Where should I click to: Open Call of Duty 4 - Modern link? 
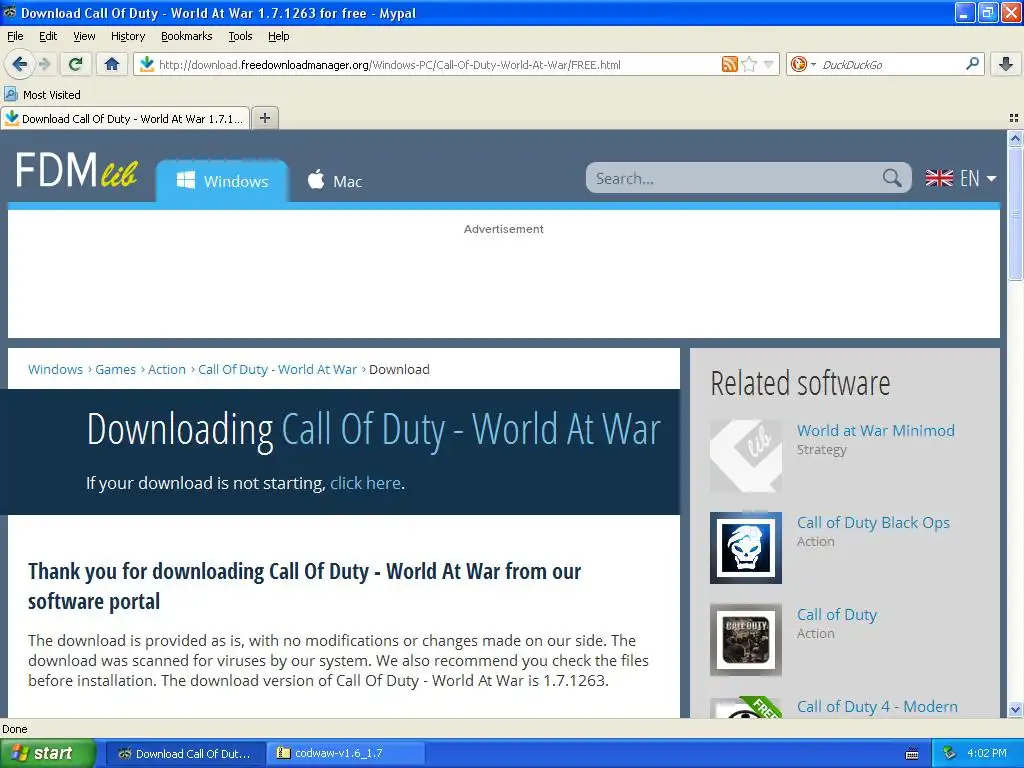[877, 707]
